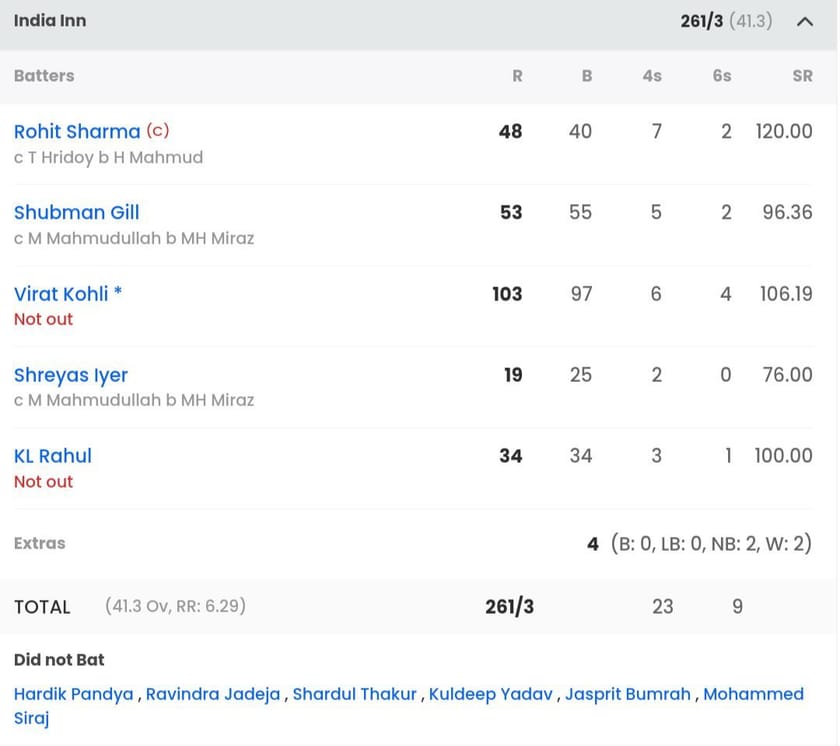This screenshot has width=840, height=746.
Task: Click the India Inn header title
Action: (50, 20)
